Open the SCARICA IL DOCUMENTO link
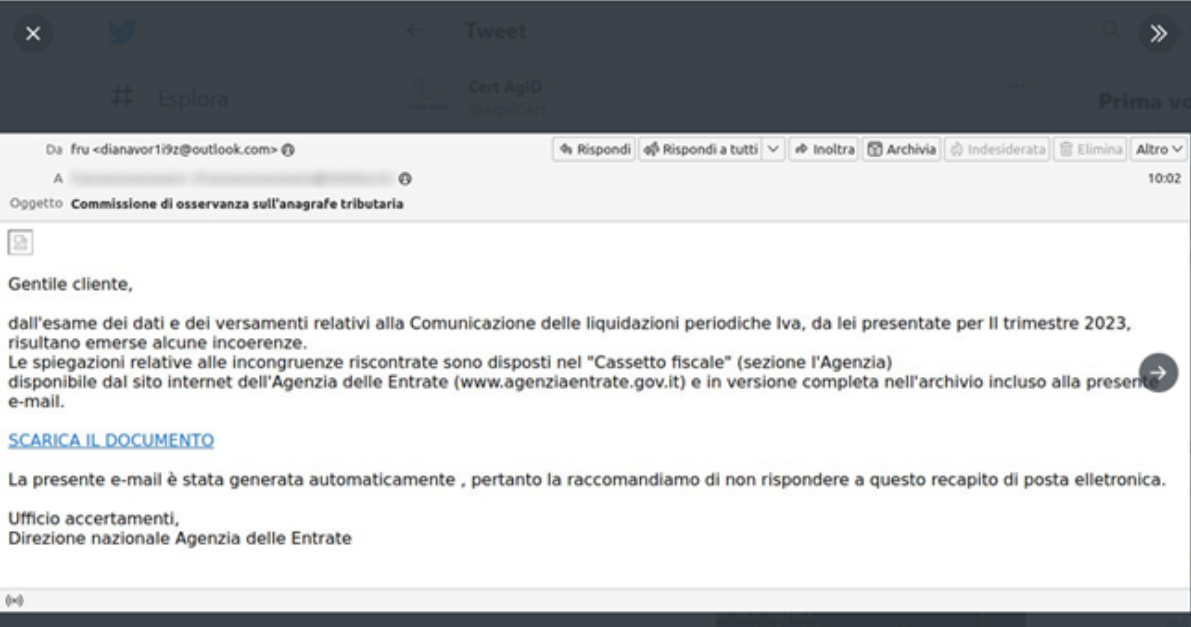The image size is (1191, 627). 111,441
